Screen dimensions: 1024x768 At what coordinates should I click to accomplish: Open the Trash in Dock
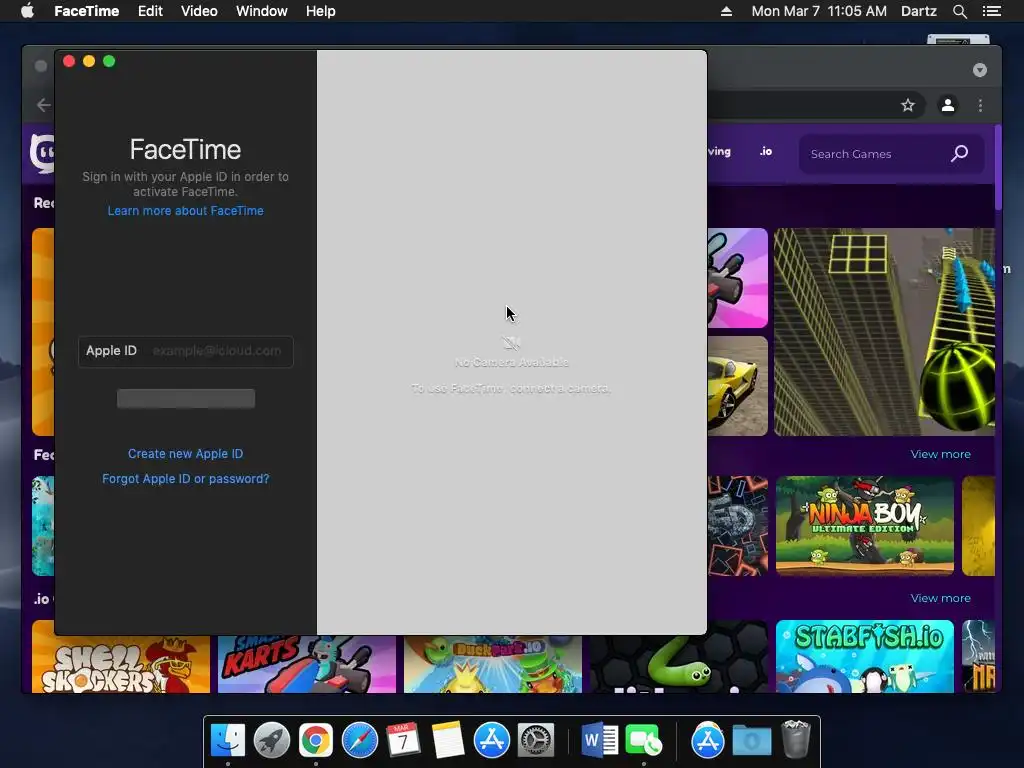click(795, 739)
